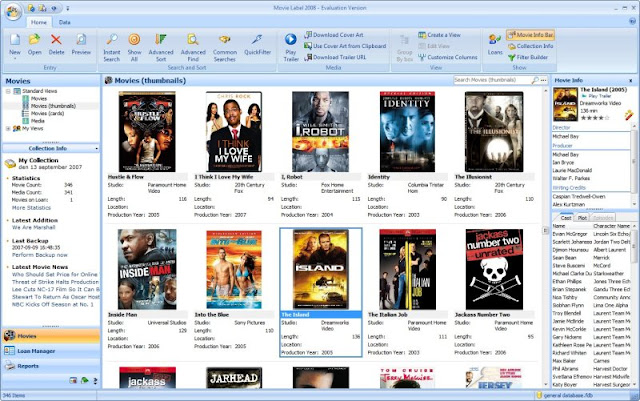Viewport: 640px width, 401px height.
Task: Click Group By Box button
Action: pos(404,48)
